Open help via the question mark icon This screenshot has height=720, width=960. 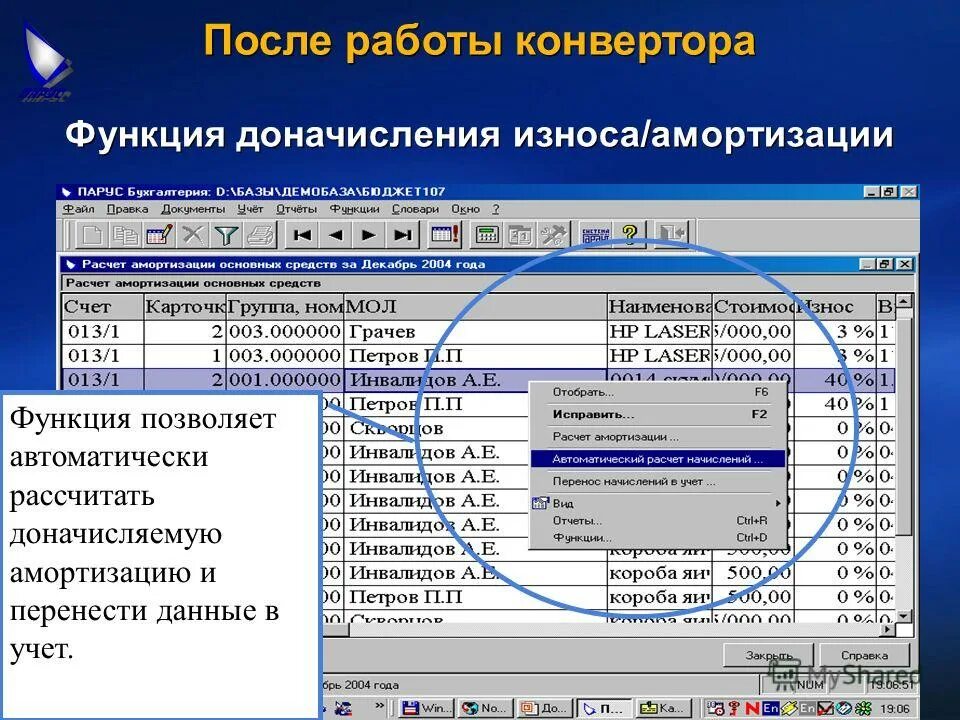629,235
